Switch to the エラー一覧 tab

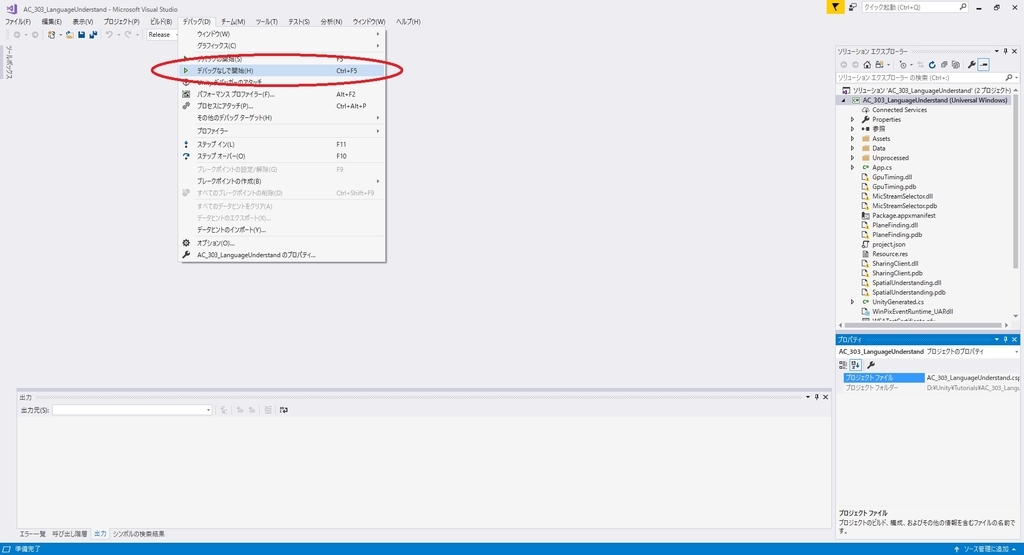33,534
